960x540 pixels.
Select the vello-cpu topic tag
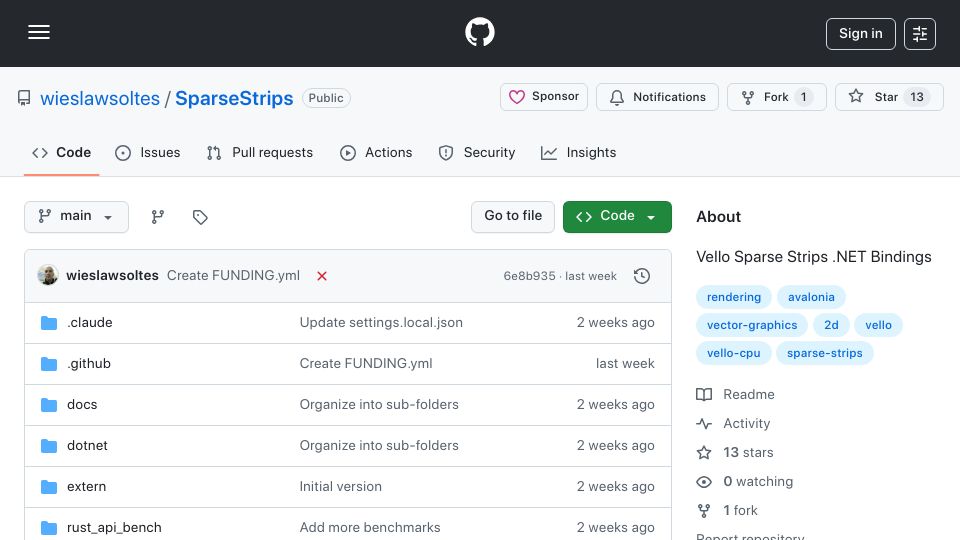click(733, 353)
